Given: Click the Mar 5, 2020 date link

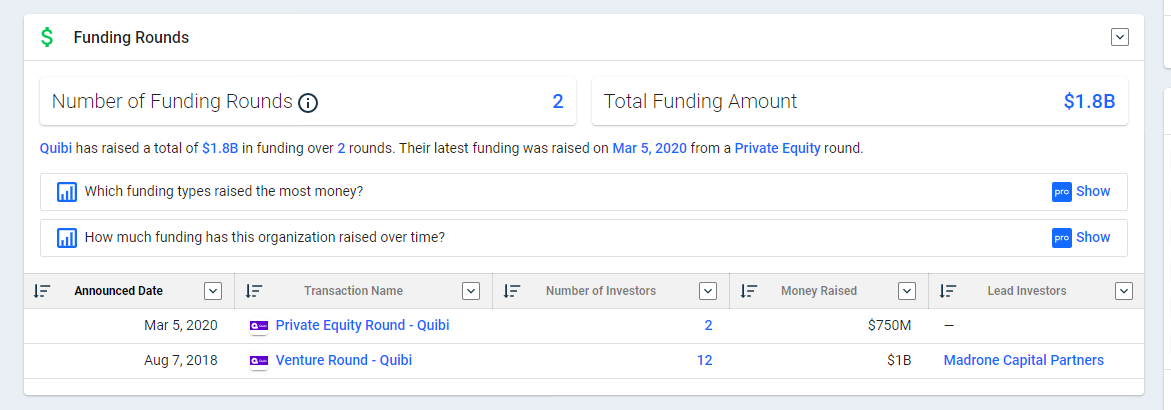Looking at the screenshot, I should tap(649, 148).
